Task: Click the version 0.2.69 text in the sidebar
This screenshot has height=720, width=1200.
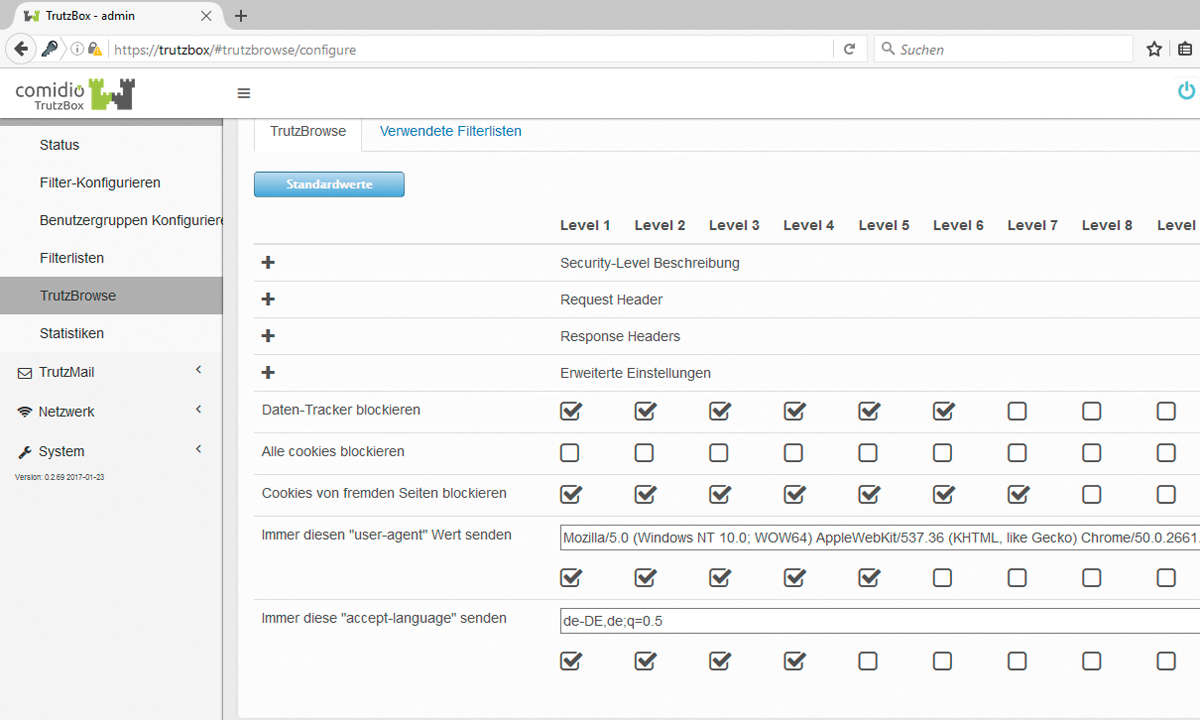Action: click(x=60, y=477)
